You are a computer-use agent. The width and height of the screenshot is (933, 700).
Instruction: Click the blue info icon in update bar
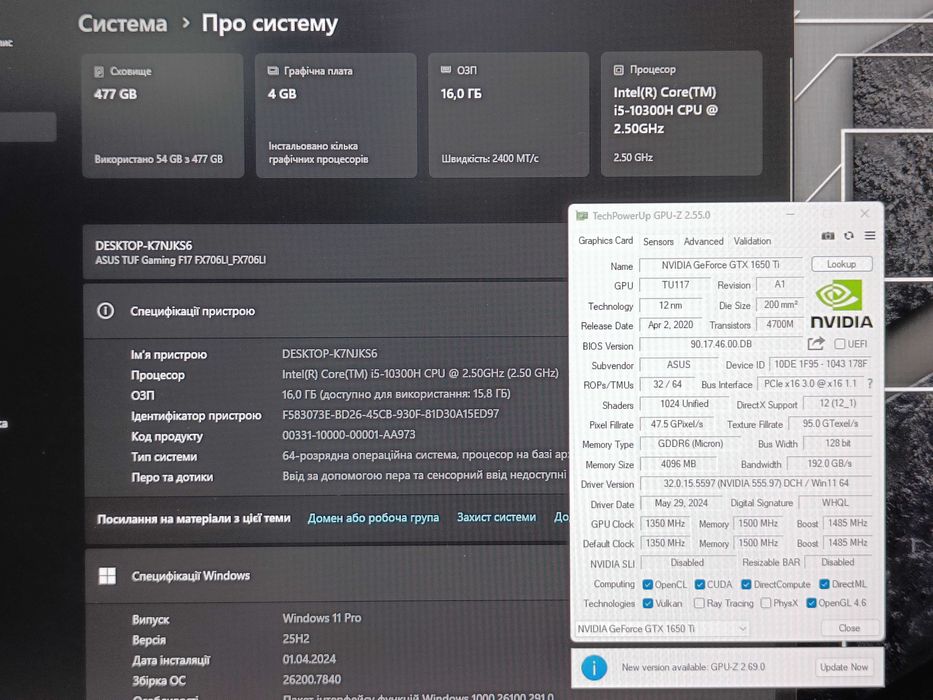click(x=594, y=667)
